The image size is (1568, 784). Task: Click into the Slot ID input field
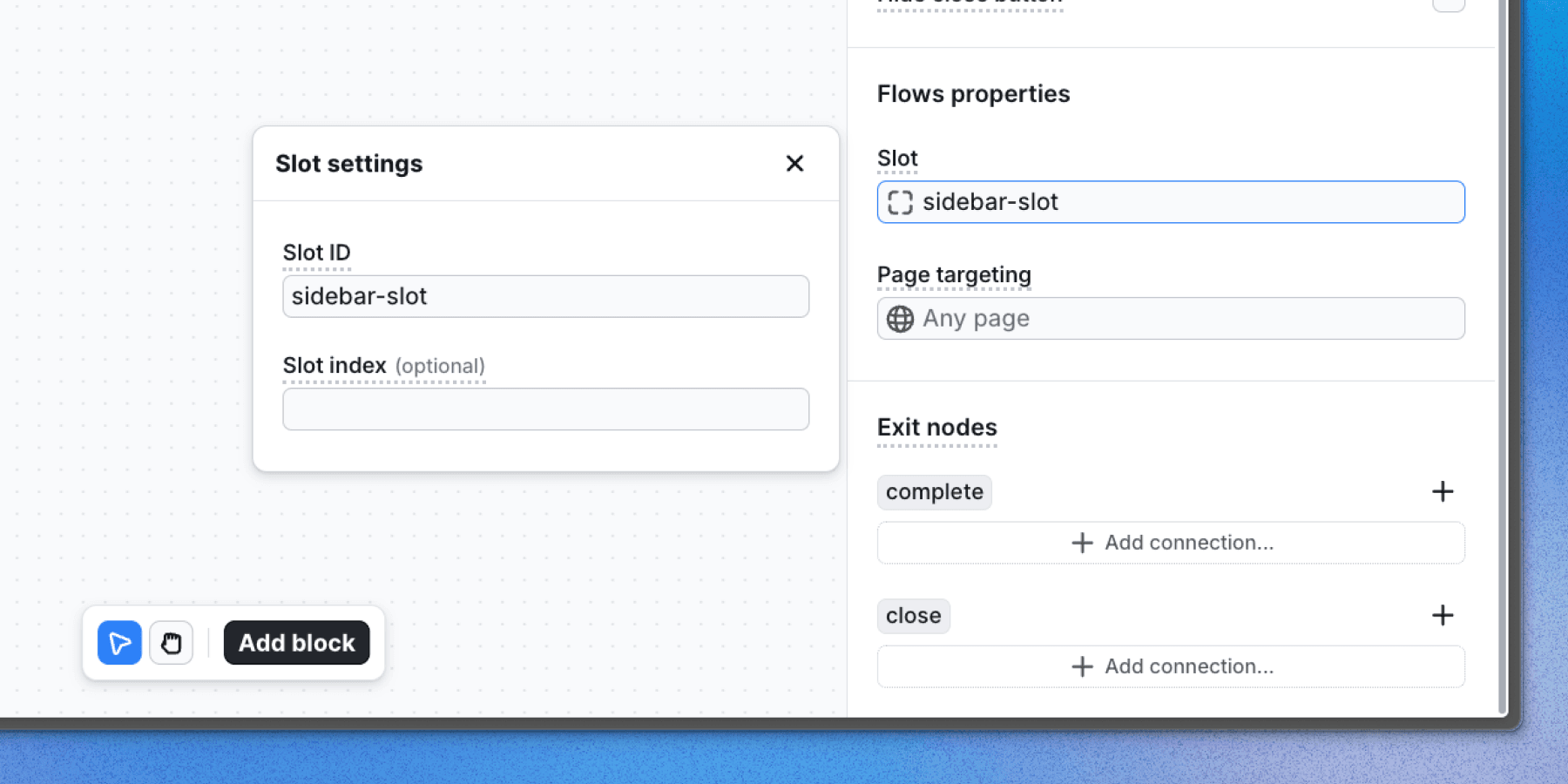click(x=545, y=296)
